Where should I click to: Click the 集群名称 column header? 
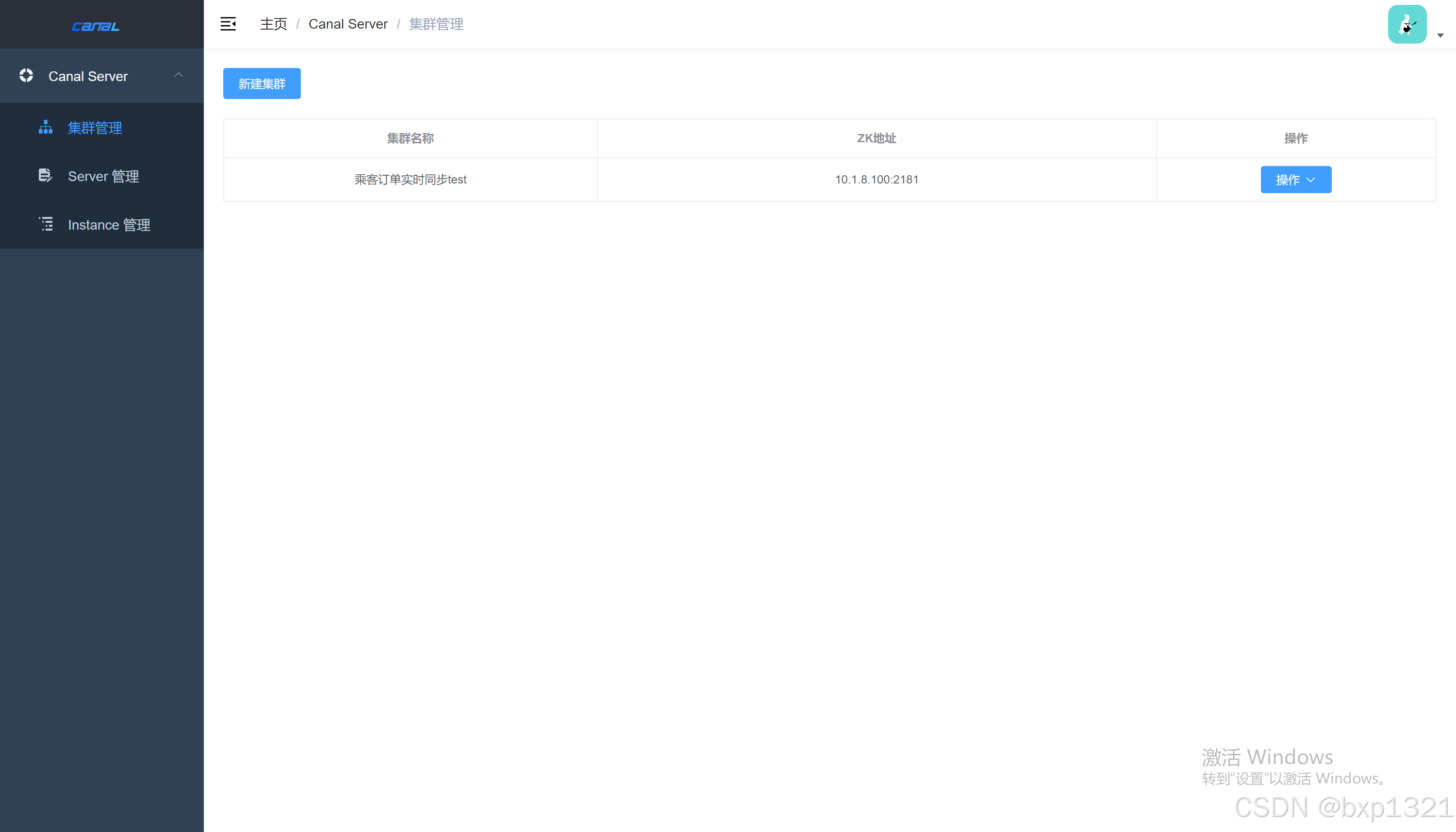click(x=410, y=138)
